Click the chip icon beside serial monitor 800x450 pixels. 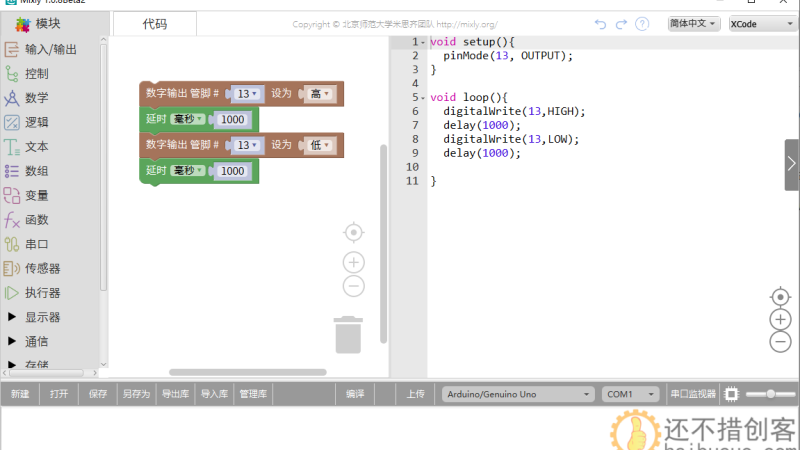click(x=731, y=394)
